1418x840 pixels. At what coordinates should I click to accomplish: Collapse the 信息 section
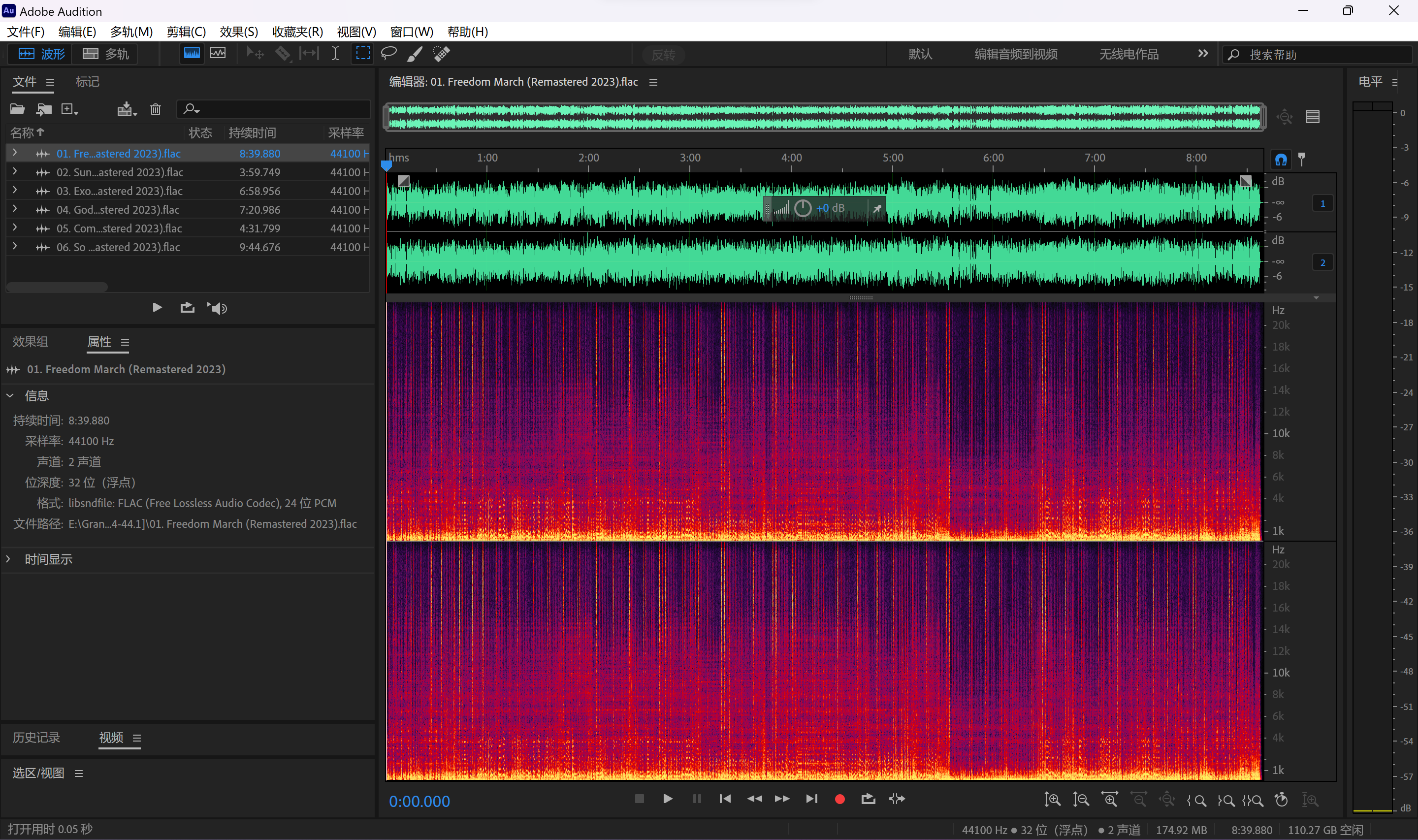pyautogui.click(x=10, y=396)
